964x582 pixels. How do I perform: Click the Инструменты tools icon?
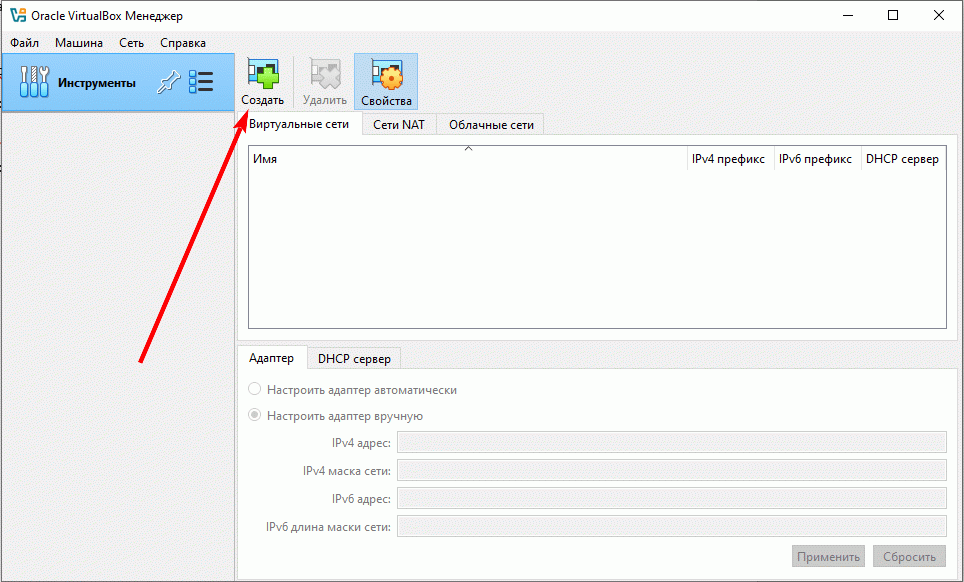pyautogui.click(x=34, y=83)
